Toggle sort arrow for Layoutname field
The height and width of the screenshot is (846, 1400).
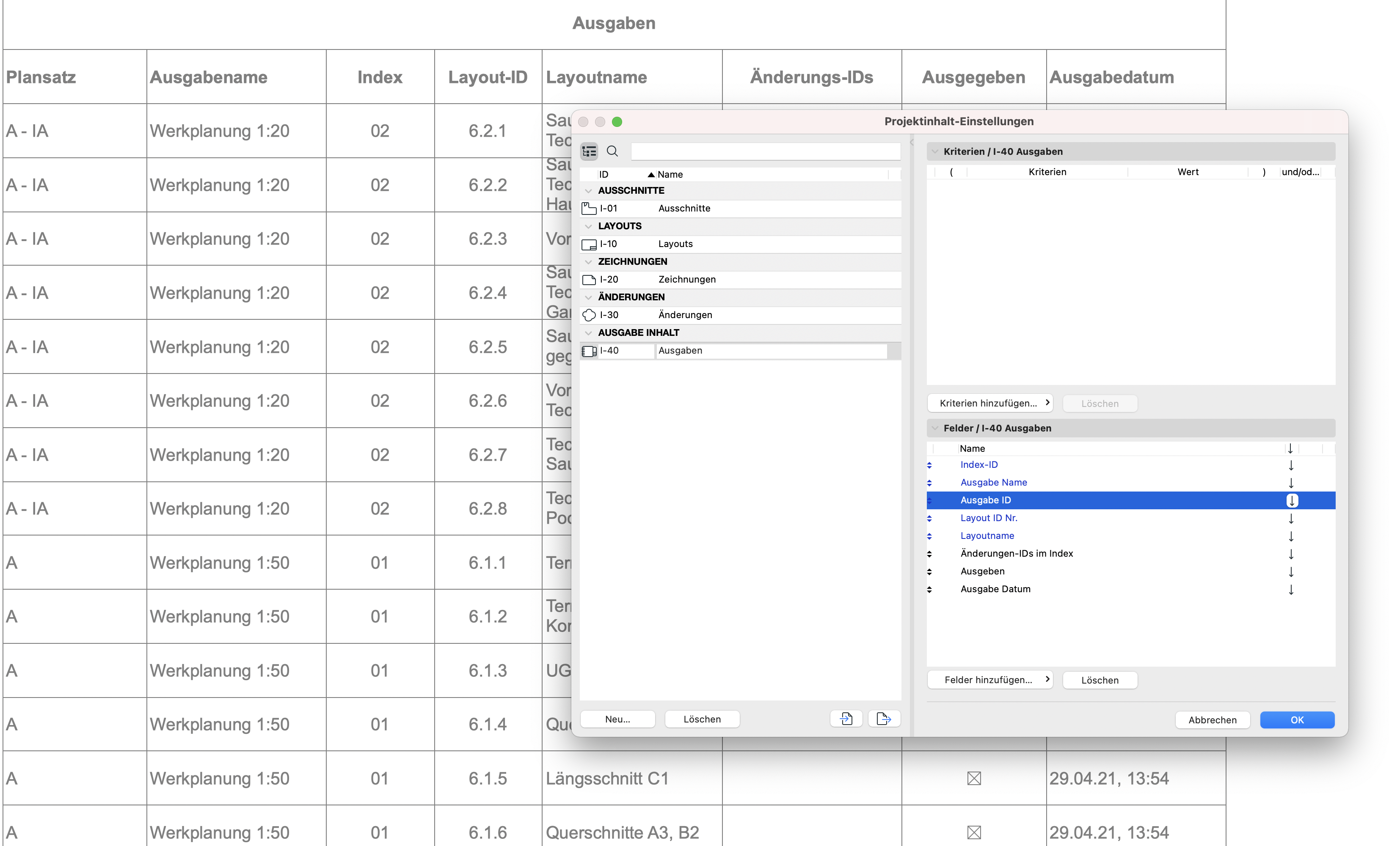pos(1292,536)
